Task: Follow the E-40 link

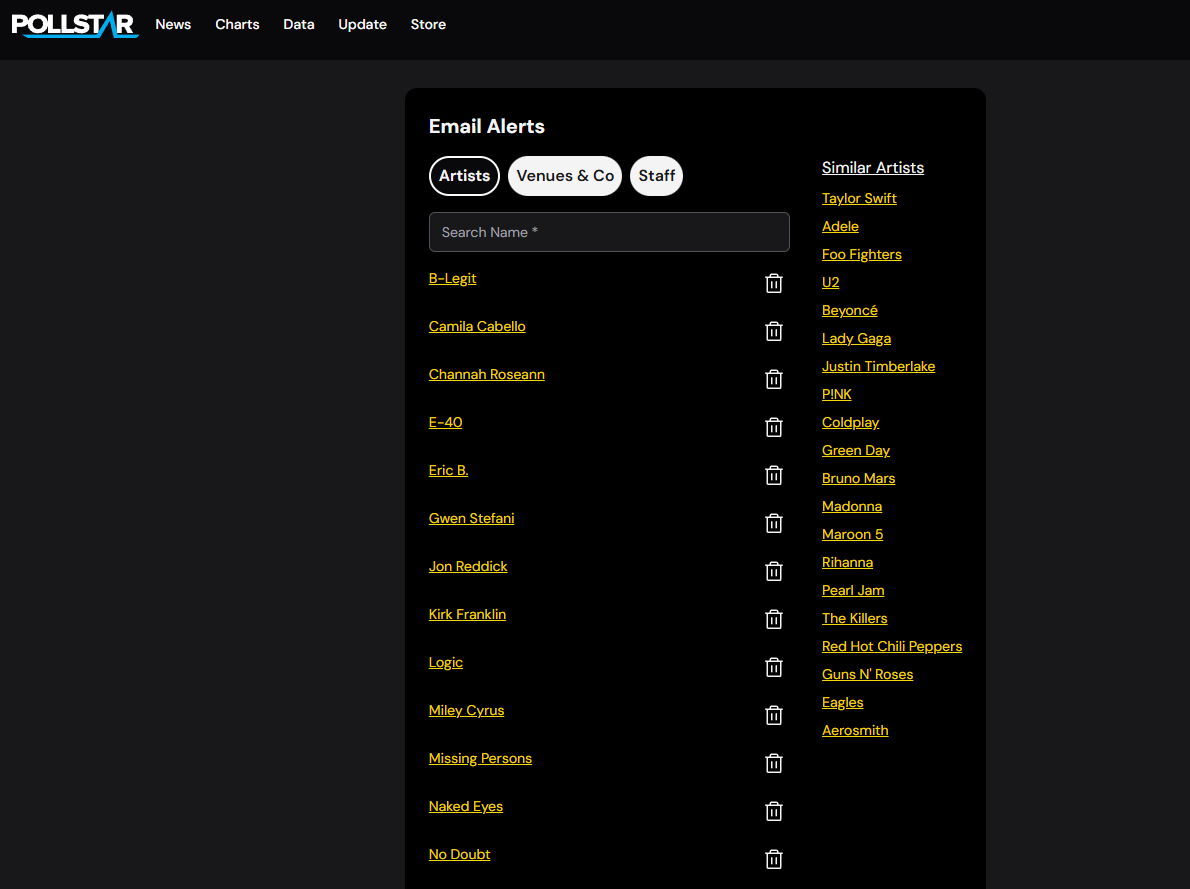Action: 445,422
